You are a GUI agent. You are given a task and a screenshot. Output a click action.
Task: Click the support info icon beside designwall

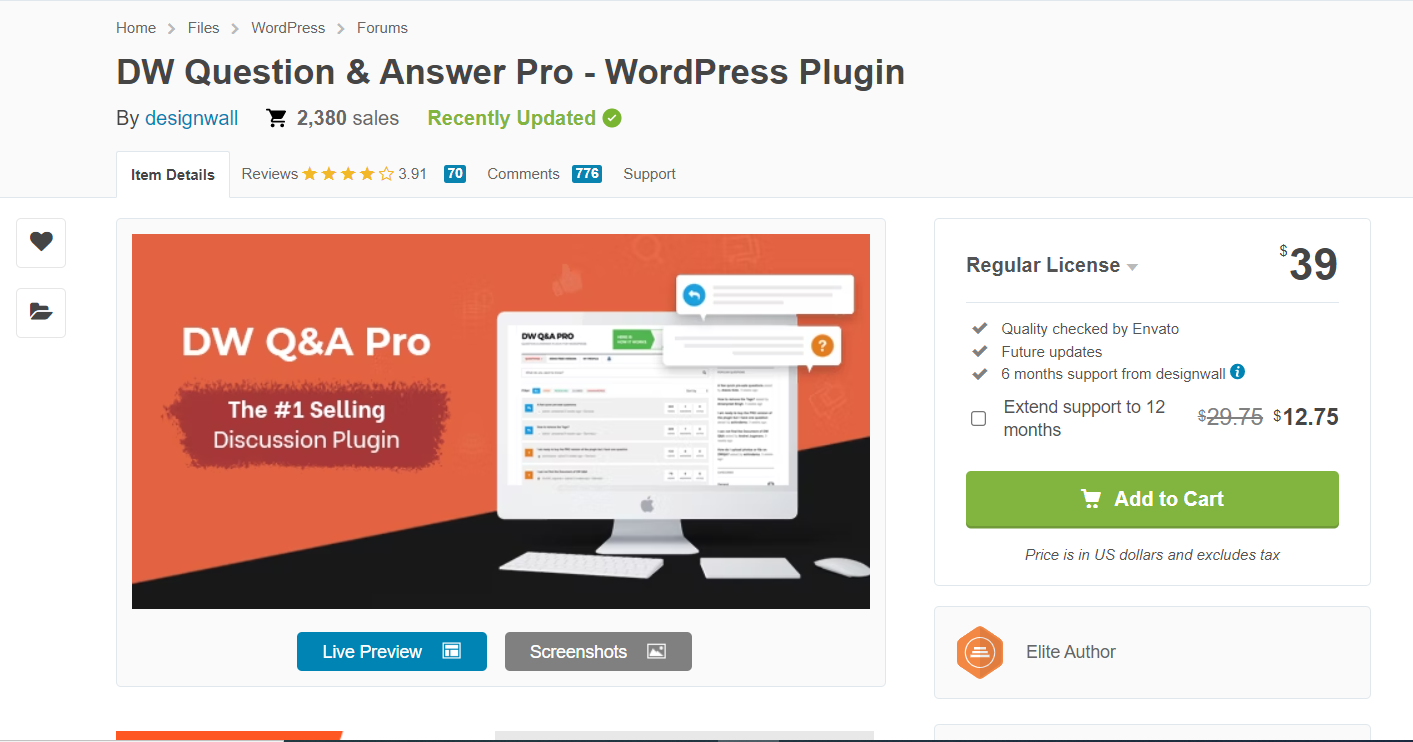pyautogui.click(x=1237, y=372)
